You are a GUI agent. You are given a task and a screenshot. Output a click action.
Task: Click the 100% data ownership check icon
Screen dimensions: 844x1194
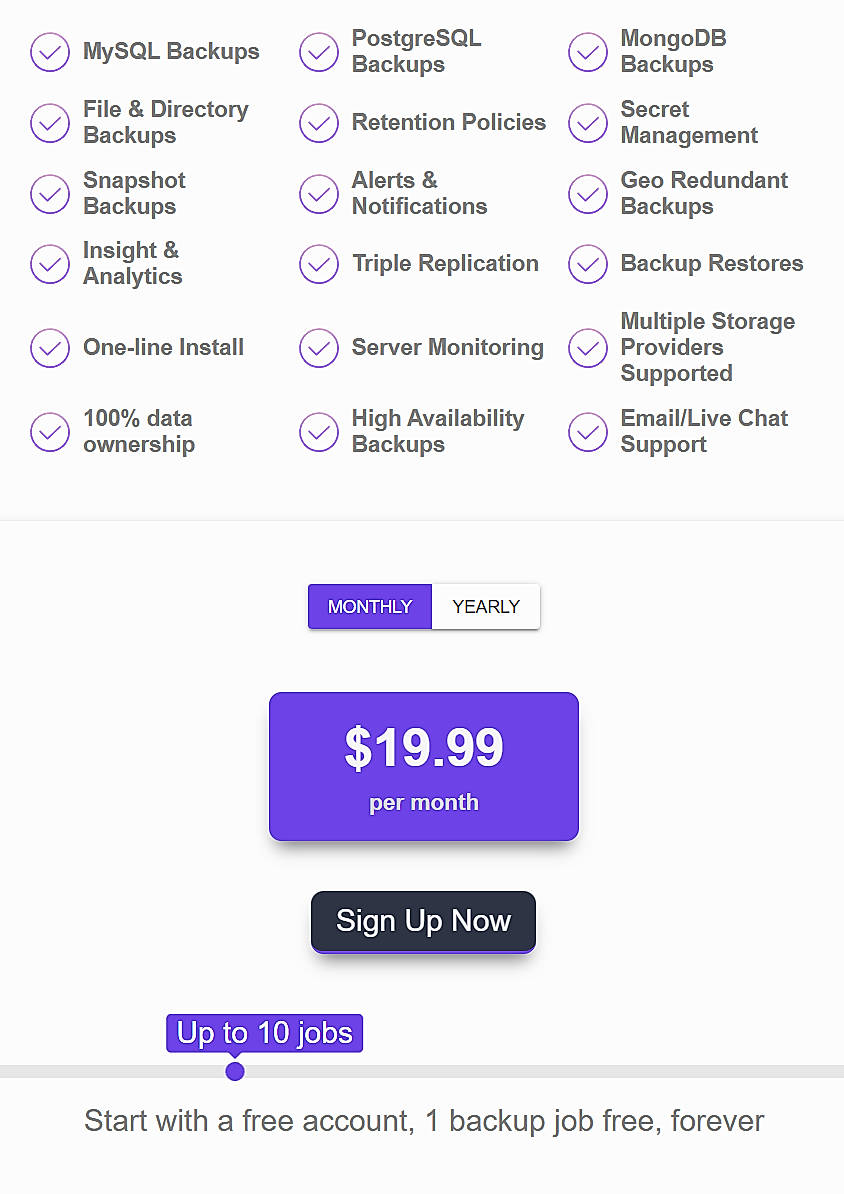pyautogui.click(x=50, y=431)
